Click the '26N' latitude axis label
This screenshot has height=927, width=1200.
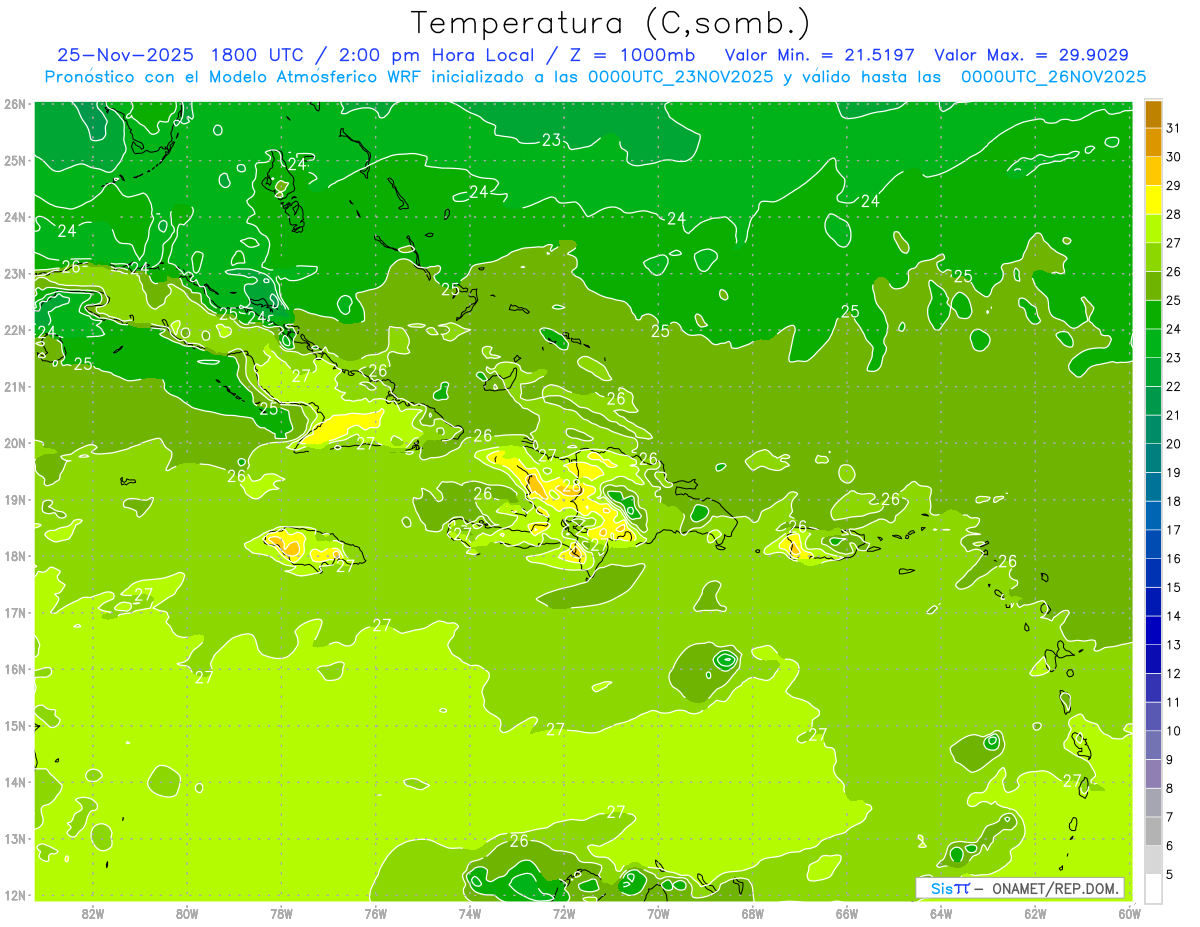(x=15, y=104)
